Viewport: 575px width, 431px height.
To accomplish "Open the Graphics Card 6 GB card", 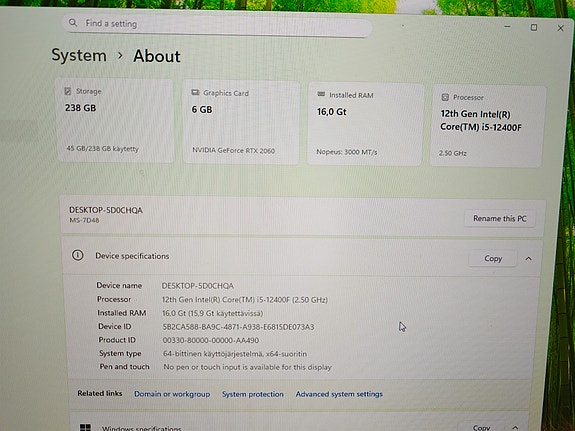I will point(241,122).
